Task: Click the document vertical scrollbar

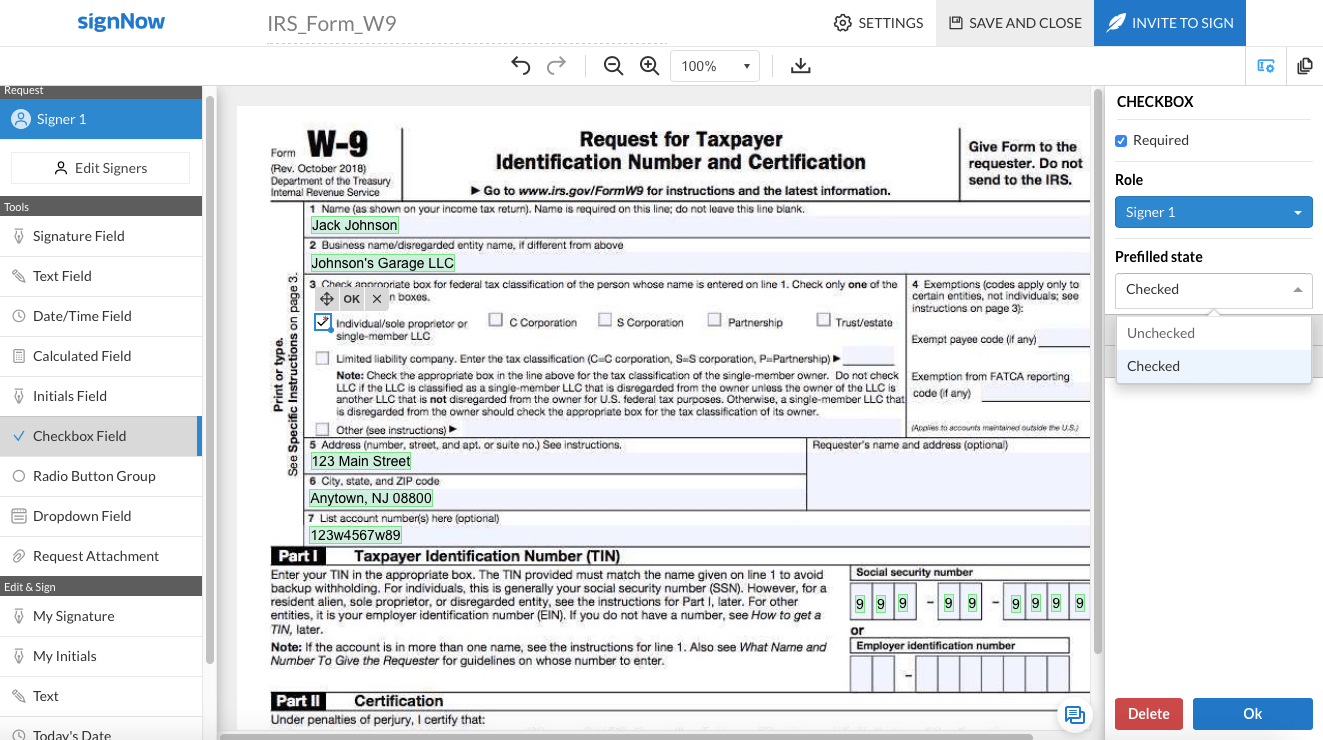Action: (1097, 370)
